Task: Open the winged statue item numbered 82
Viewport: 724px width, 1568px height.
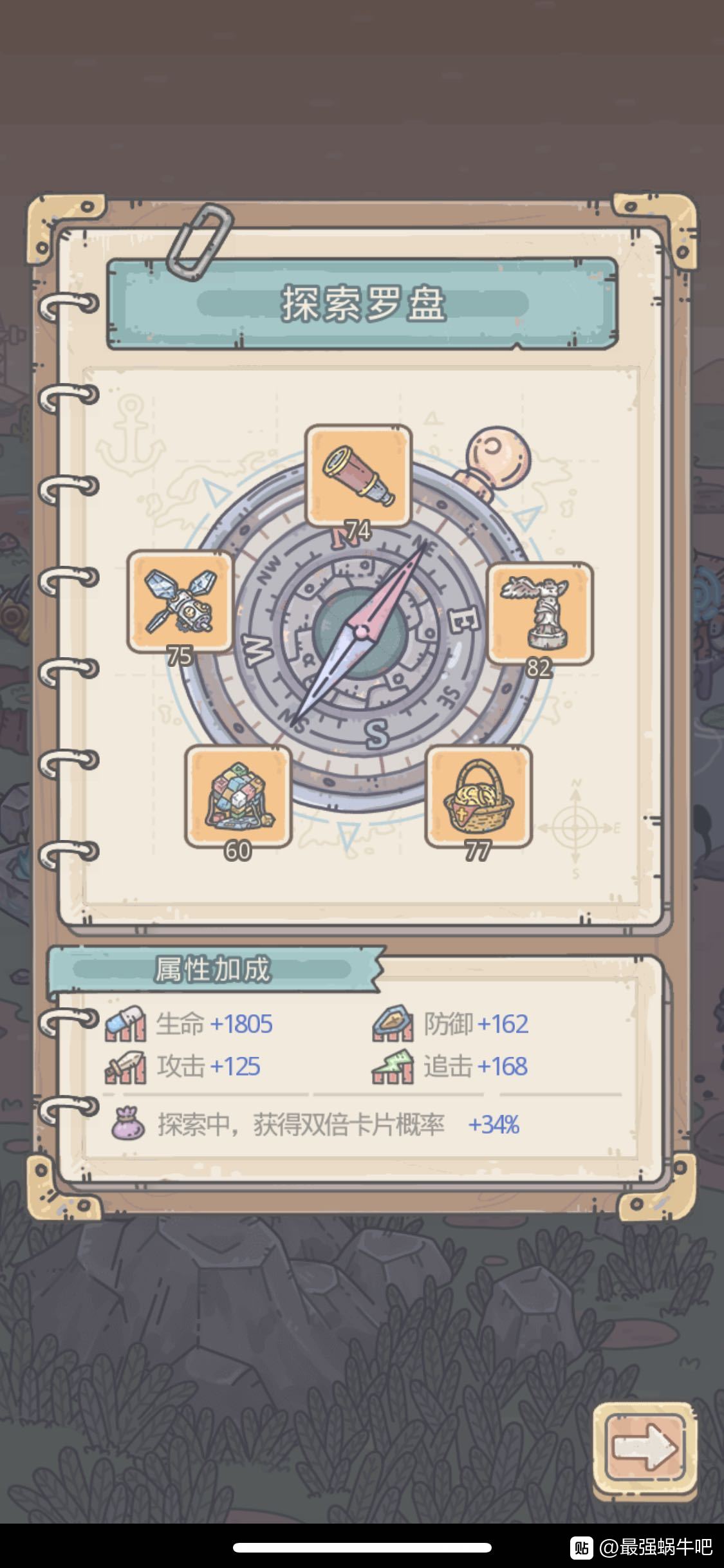Action: pyautogui.click(x=539, y=613)
